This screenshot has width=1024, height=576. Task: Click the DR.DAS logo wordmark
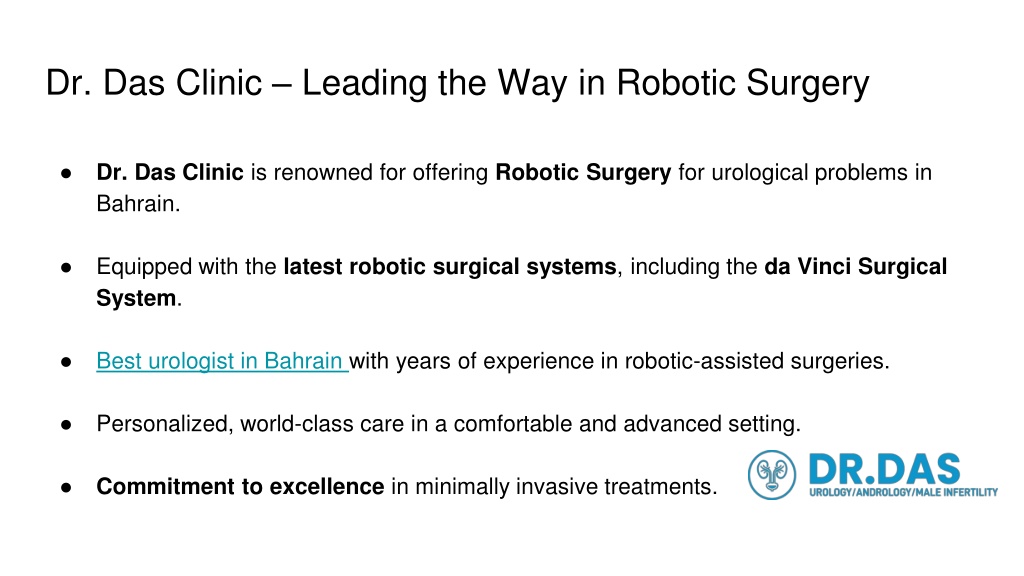coord(884,469)
